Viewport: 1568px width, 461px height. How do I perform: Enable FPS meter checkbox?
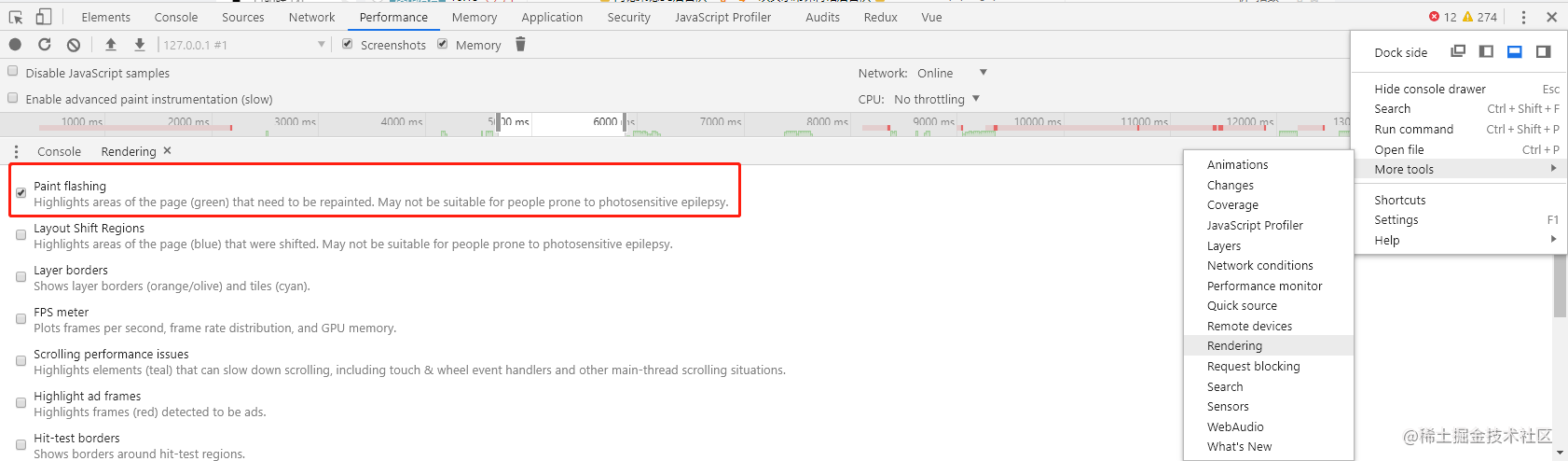pyautogui.click(x=21, y=319)
